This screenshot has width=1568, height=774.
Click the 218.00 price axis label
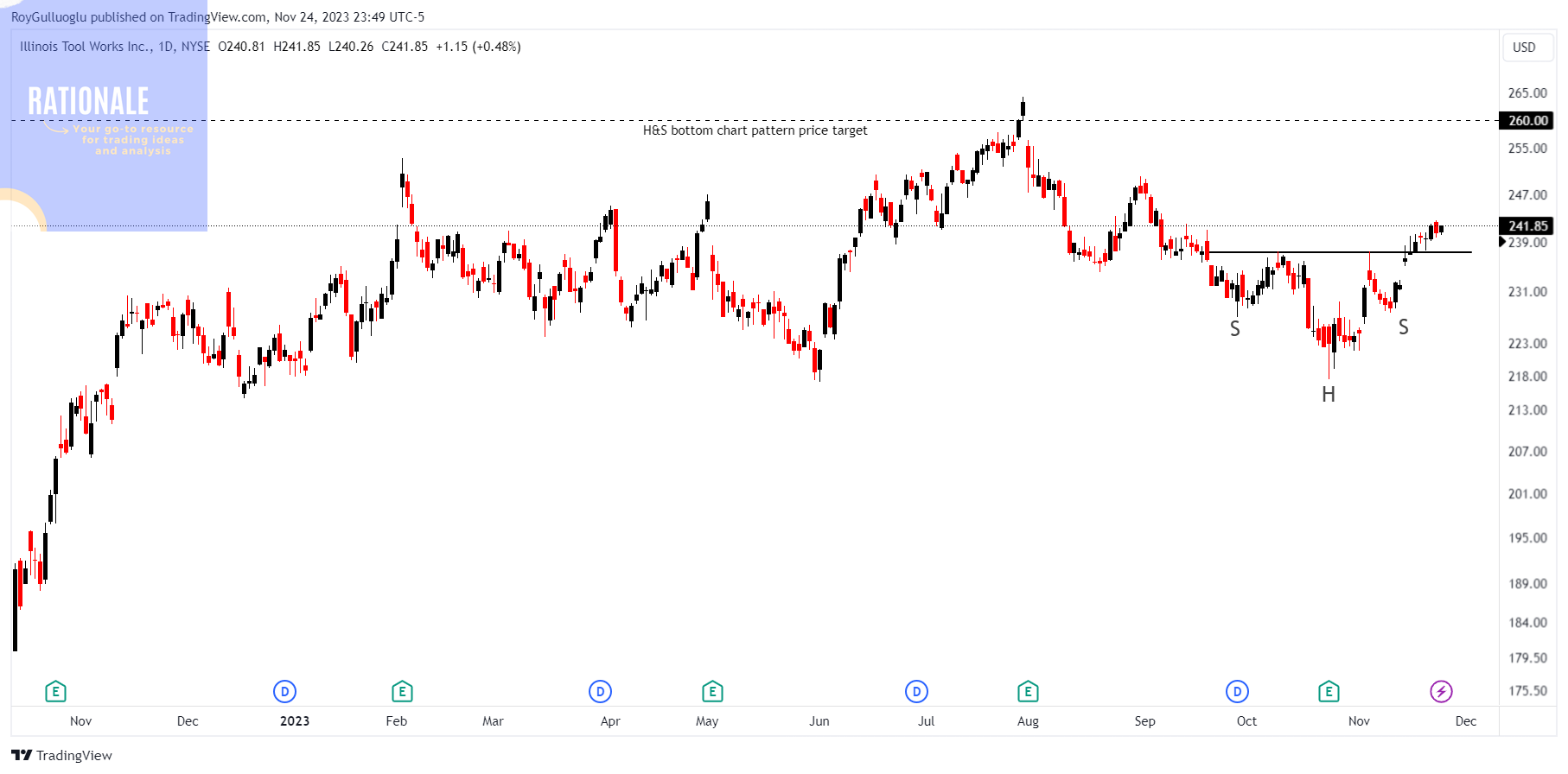(1527, 377)
